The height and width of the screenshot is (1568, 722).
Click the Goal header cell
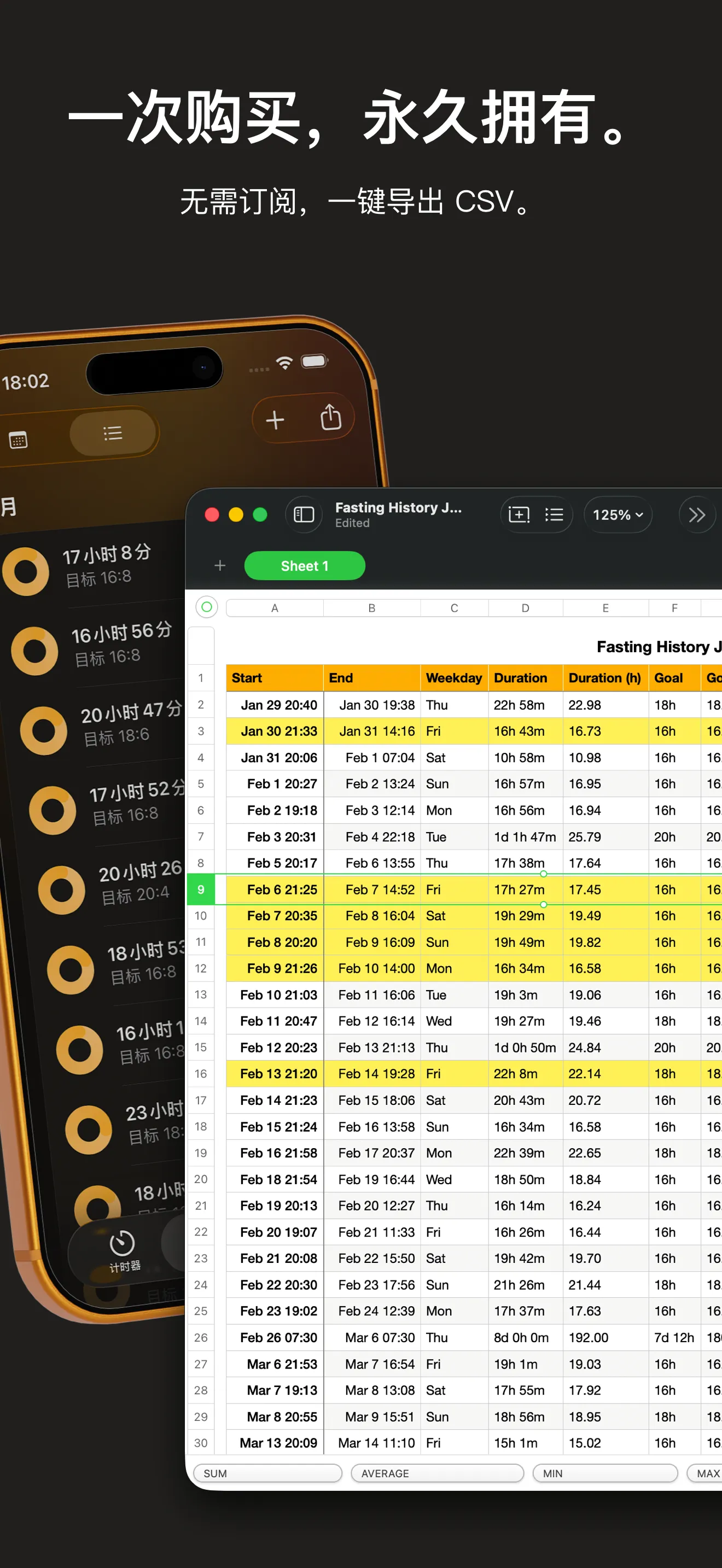coord(674,677)
